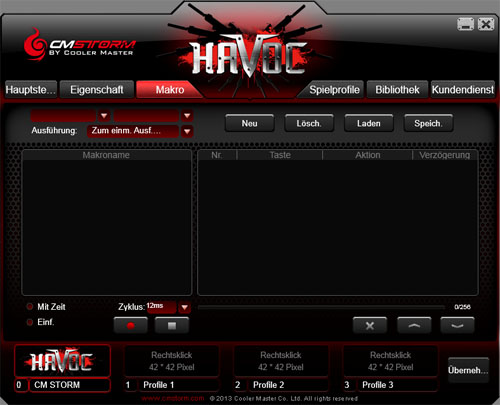The image size is (500, 405).
Task: Expand the second red macro dropdown arrow
Action: [x=187, y=116]
